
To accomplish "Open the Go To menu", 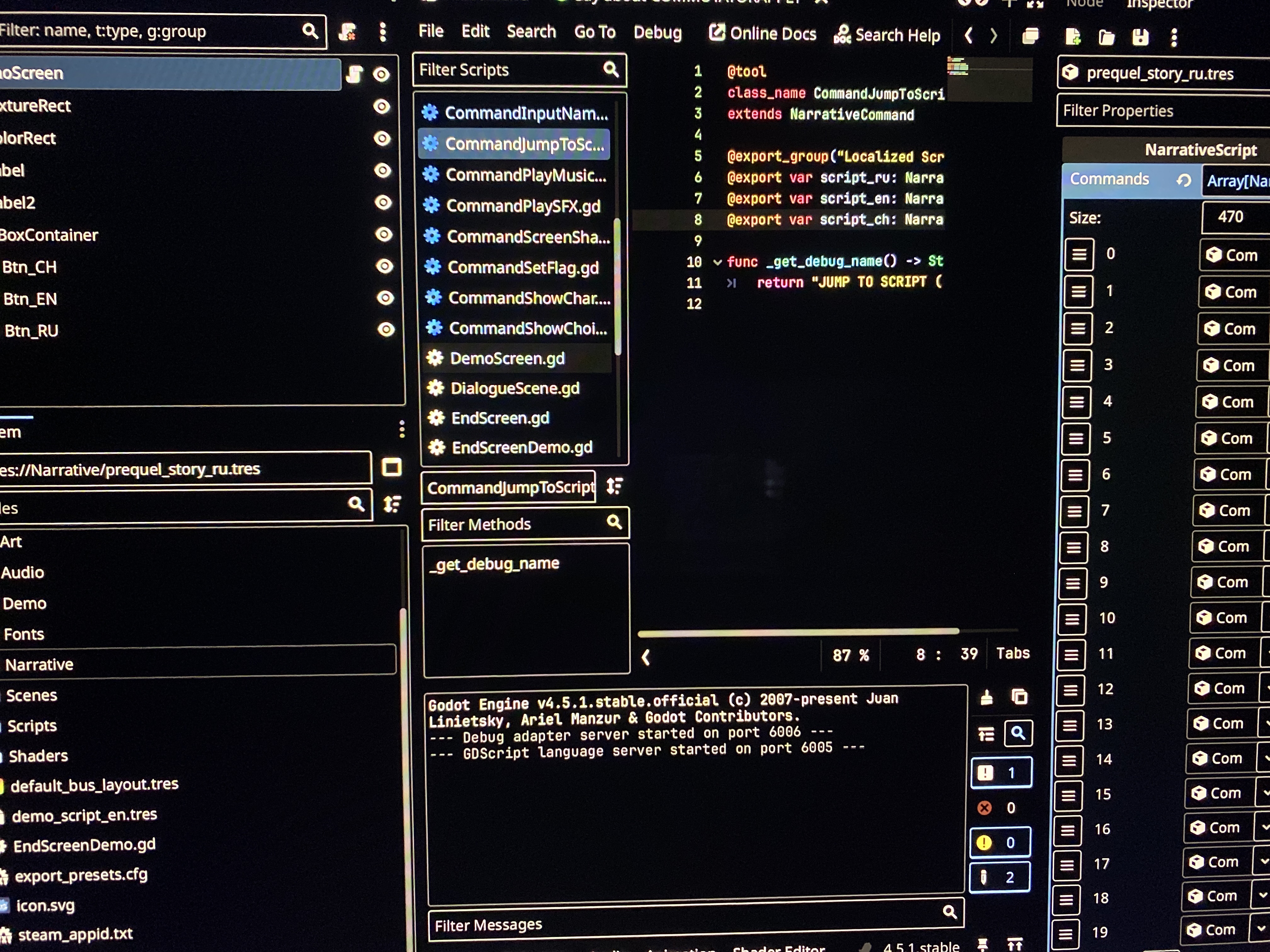I will [x=595, y=31].
